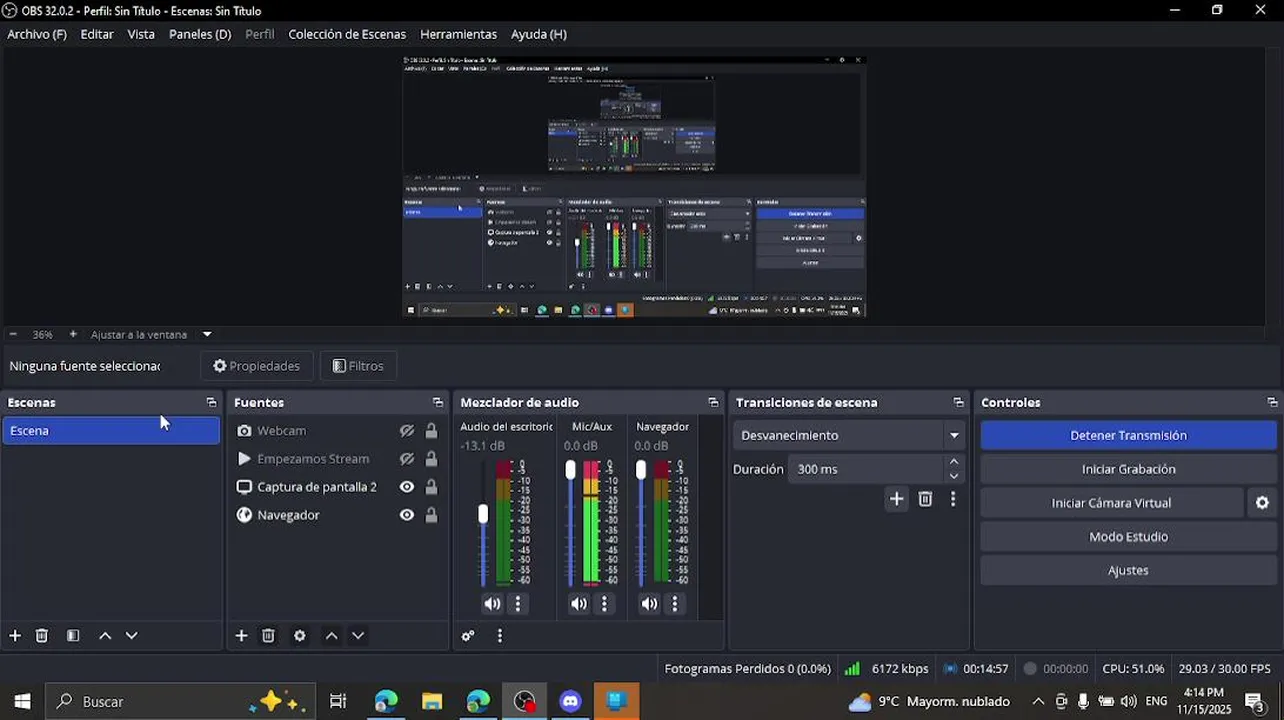Viewport: 1284px width, 720px height.
Task: Hide the Navegador source
Action: tap(407, 515)
